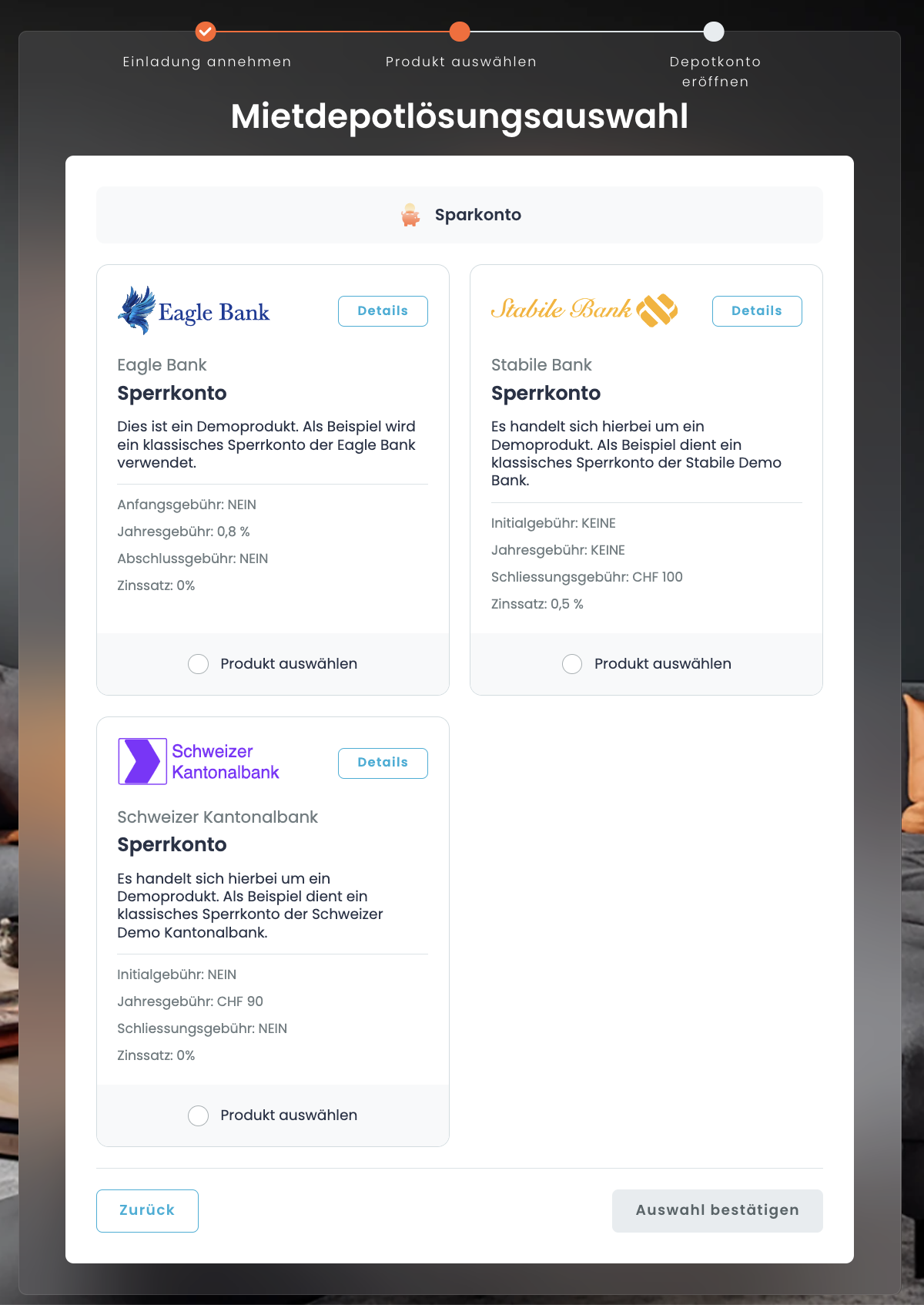Click the Eagle Bank logo
The image size is (924, 1305).
[x=194, y=311]
